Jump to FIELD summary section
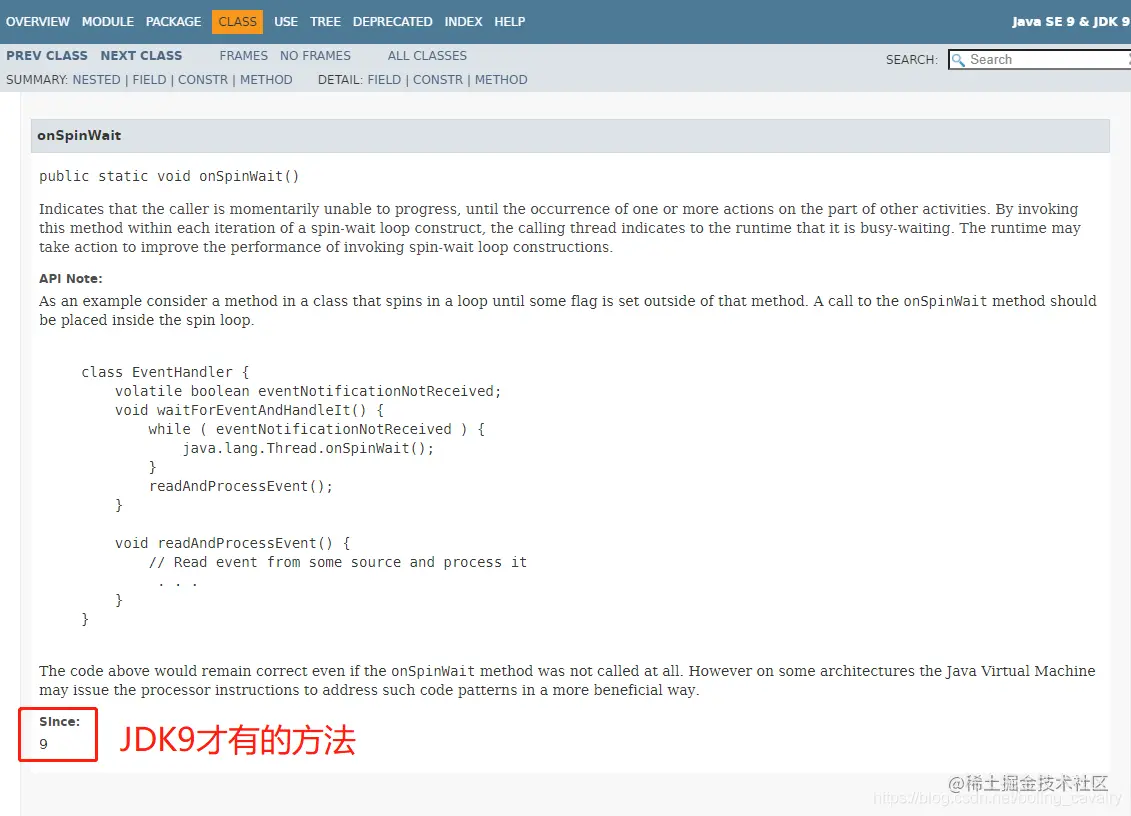Viewport: 1131px width, 816px height. tap(149, 80)
